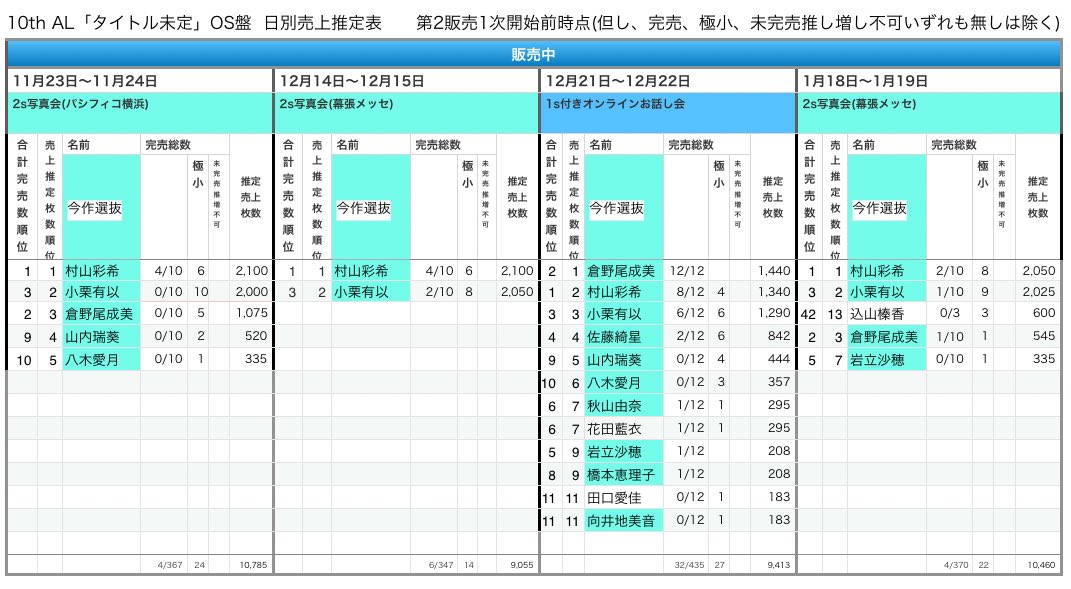
Task: Click the sold-out ratio 0/3
Action: coord(950,313)
